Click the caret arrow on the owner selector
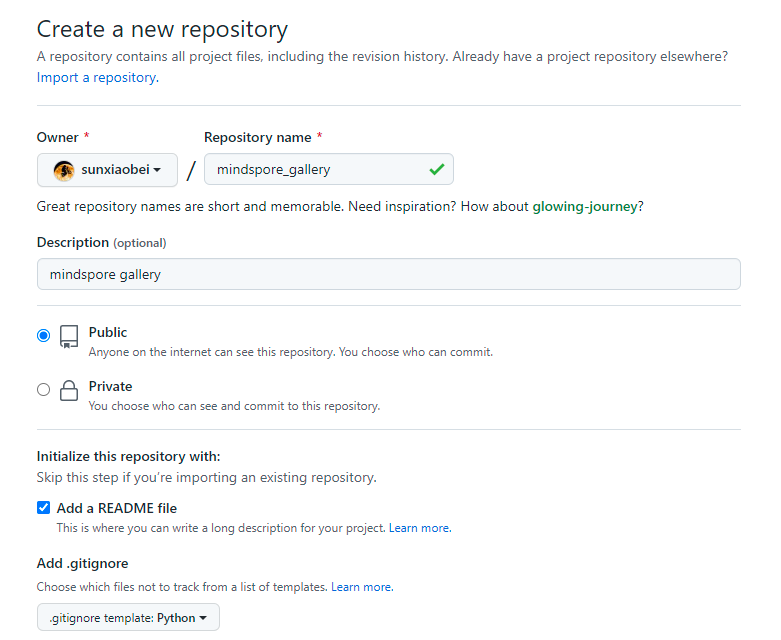The width and height of the screenshot is (781, 640). tap(157, 171)
